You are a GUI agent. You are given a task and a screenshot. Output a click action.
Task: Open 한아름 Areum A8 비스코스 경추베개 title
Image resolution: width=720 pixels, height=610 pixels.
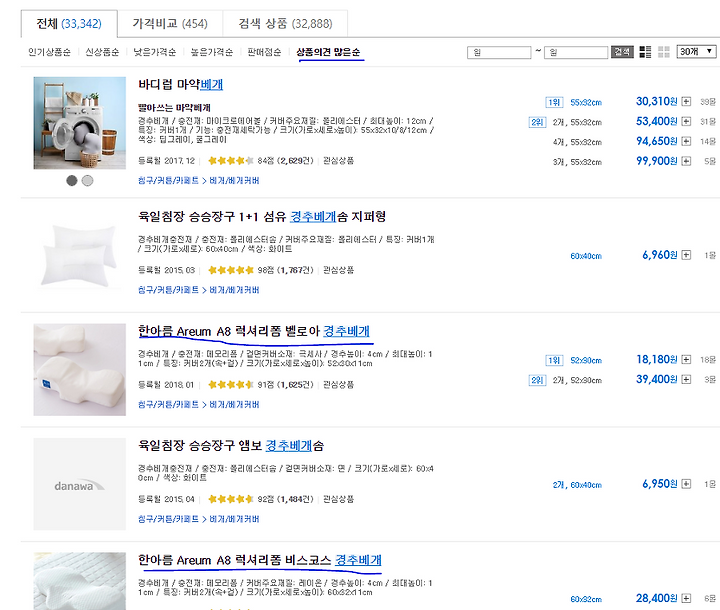coord(260,560)
